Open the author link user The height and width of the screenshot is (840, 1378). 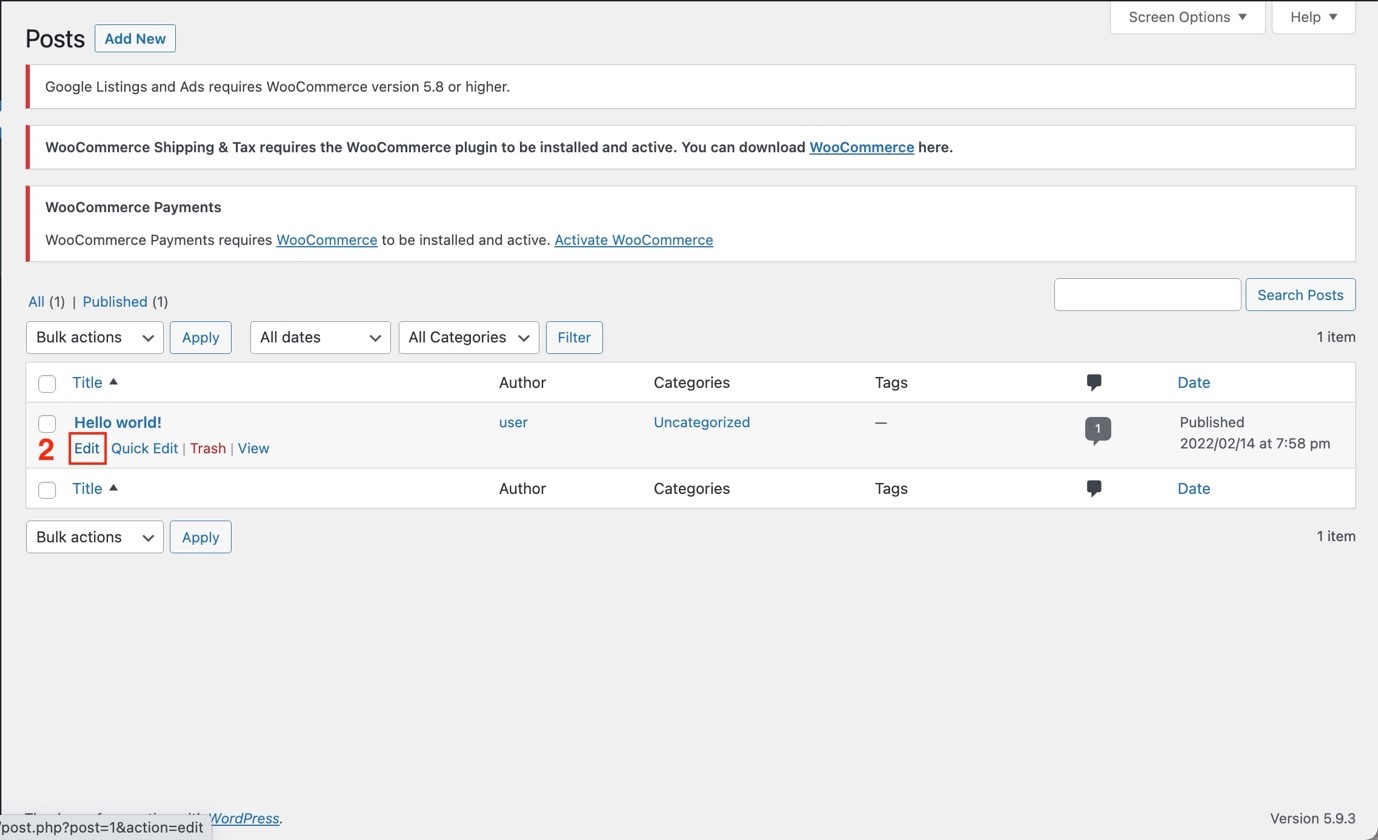[513, 422]
